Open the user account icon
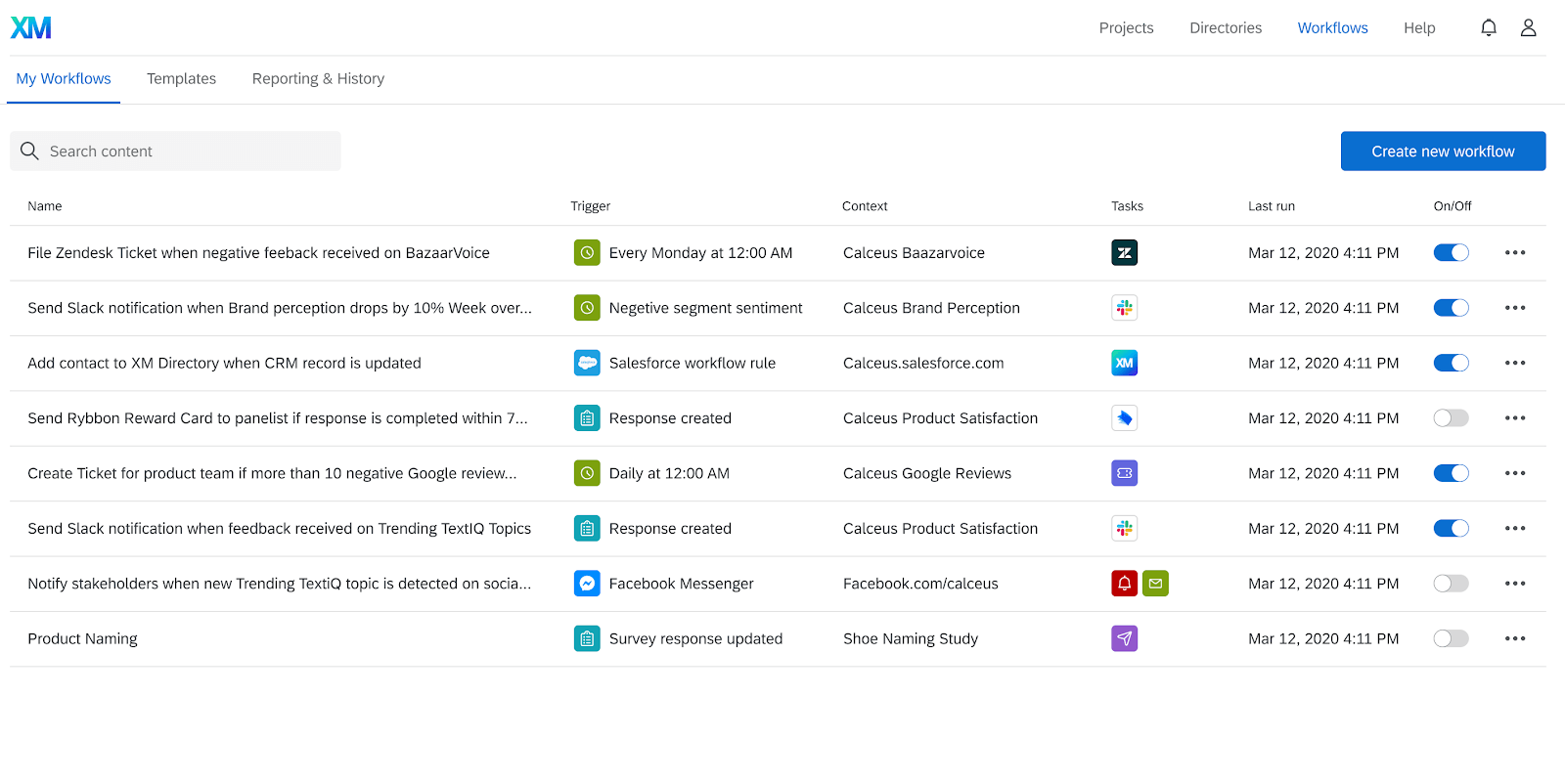 pos(1528,27)
